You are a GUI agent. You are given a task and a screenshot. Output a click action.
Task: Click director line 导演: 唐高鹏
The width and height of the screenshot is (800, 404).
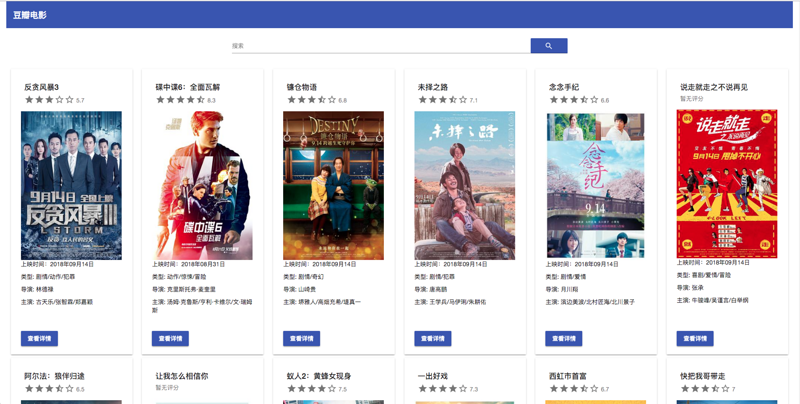point(431,289)
